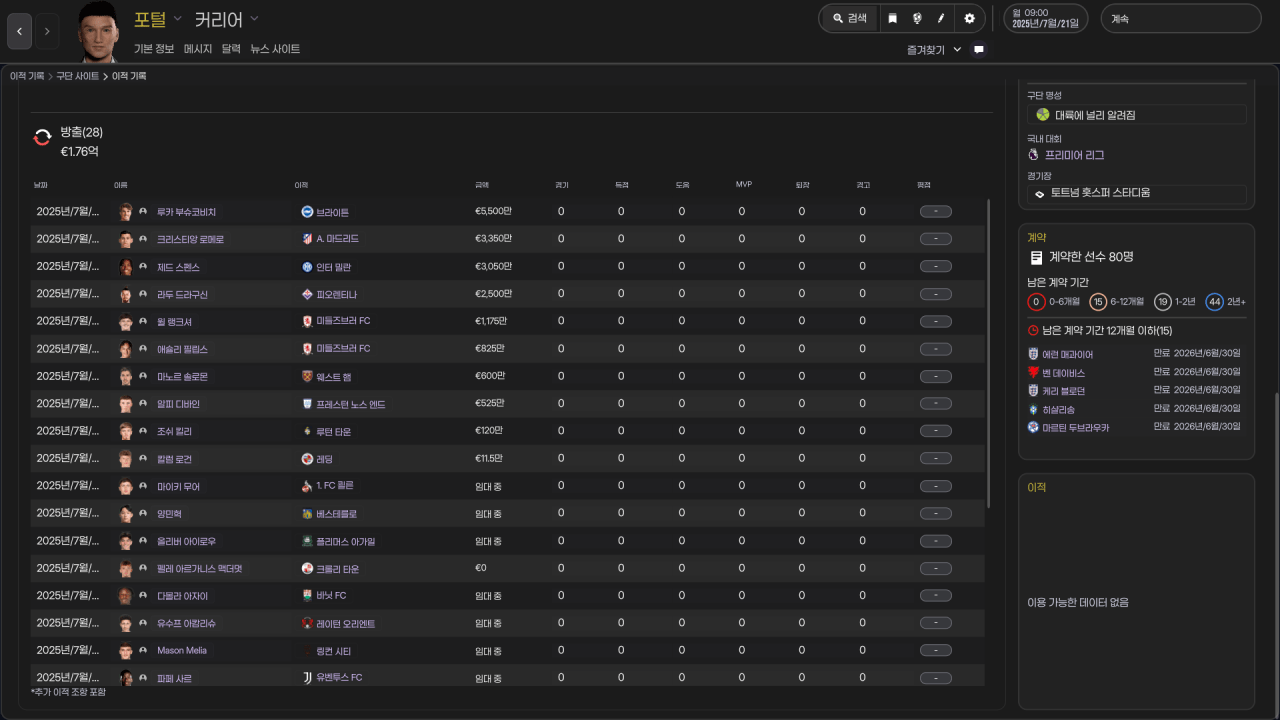Open the 뉴스 사이트 tab
Screen dimensions: 1280x720
click(275, 49)
